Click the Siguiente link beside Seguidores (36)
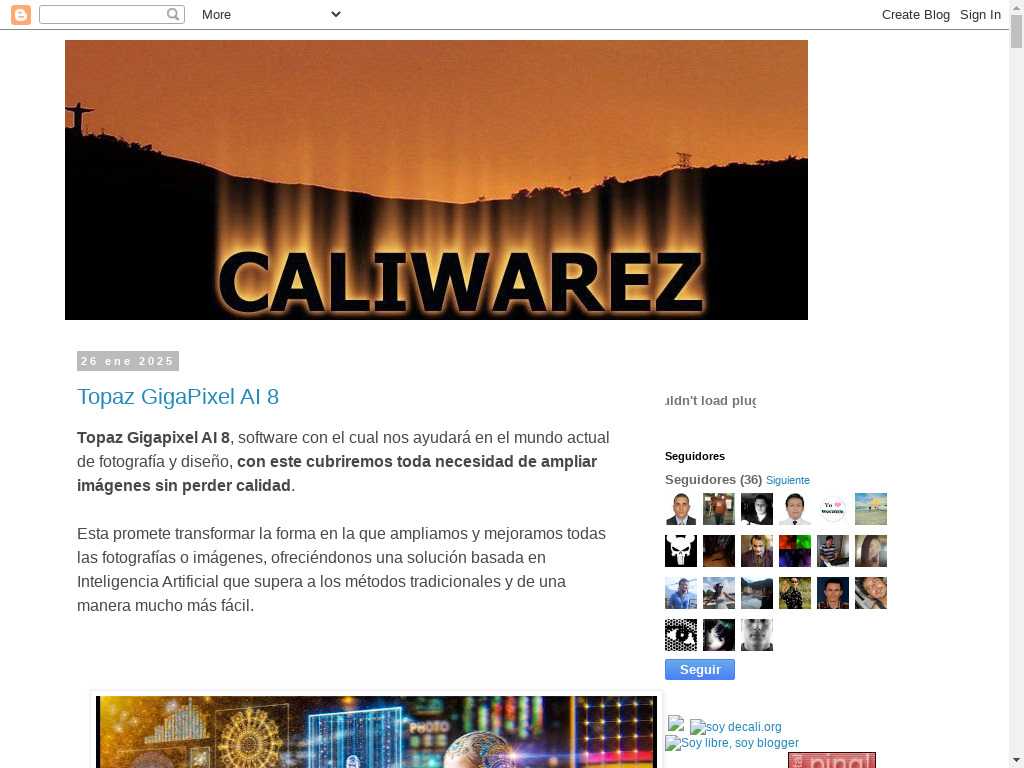The image size is (1024, 768). [788, 480]
